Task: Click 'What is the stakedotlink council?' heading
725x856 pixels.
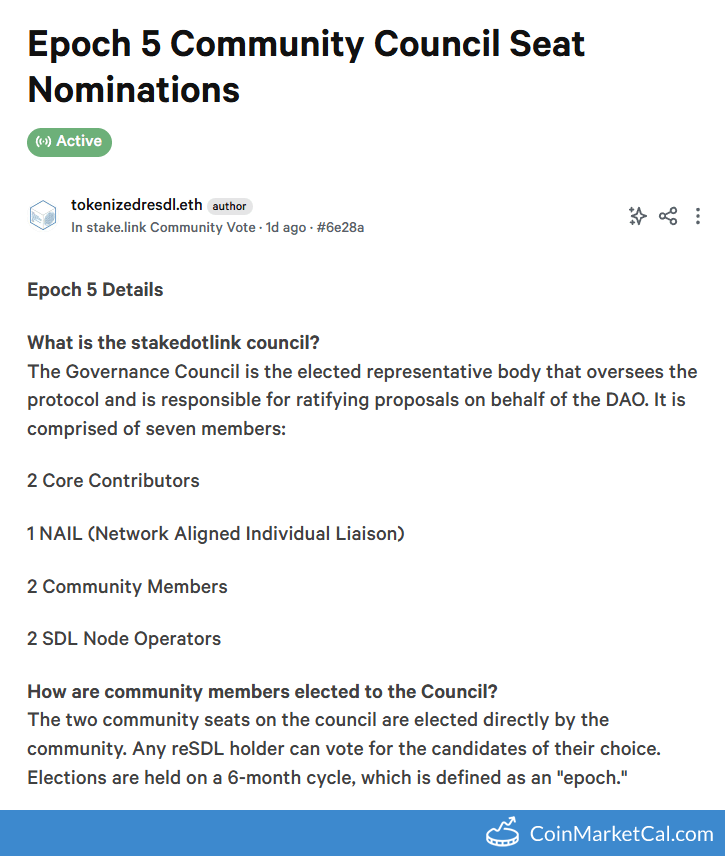Action: [x=173, y=343]
